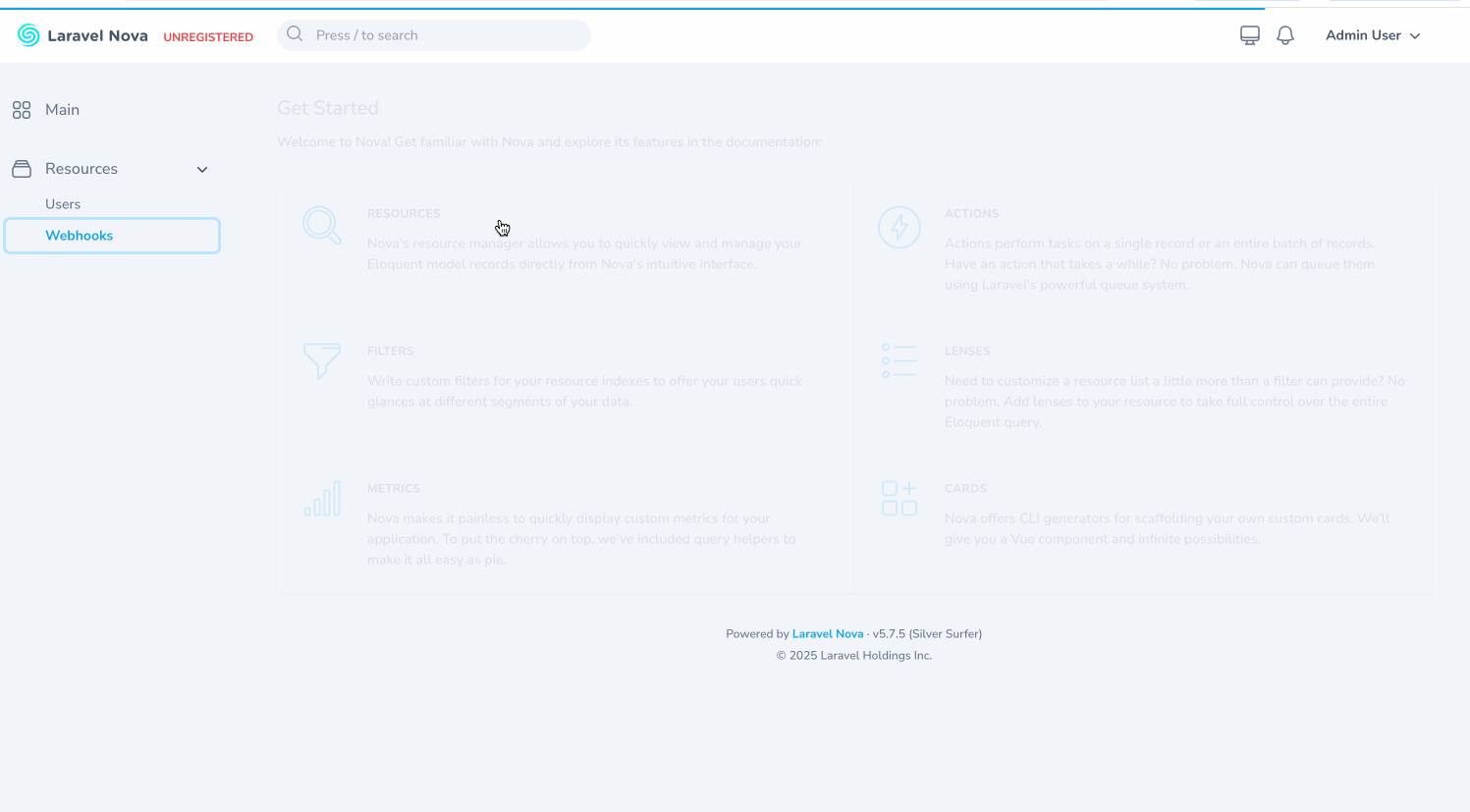Click the Filters funnel icon
This screenshot has height=812, width=1470.
(322, 360)
